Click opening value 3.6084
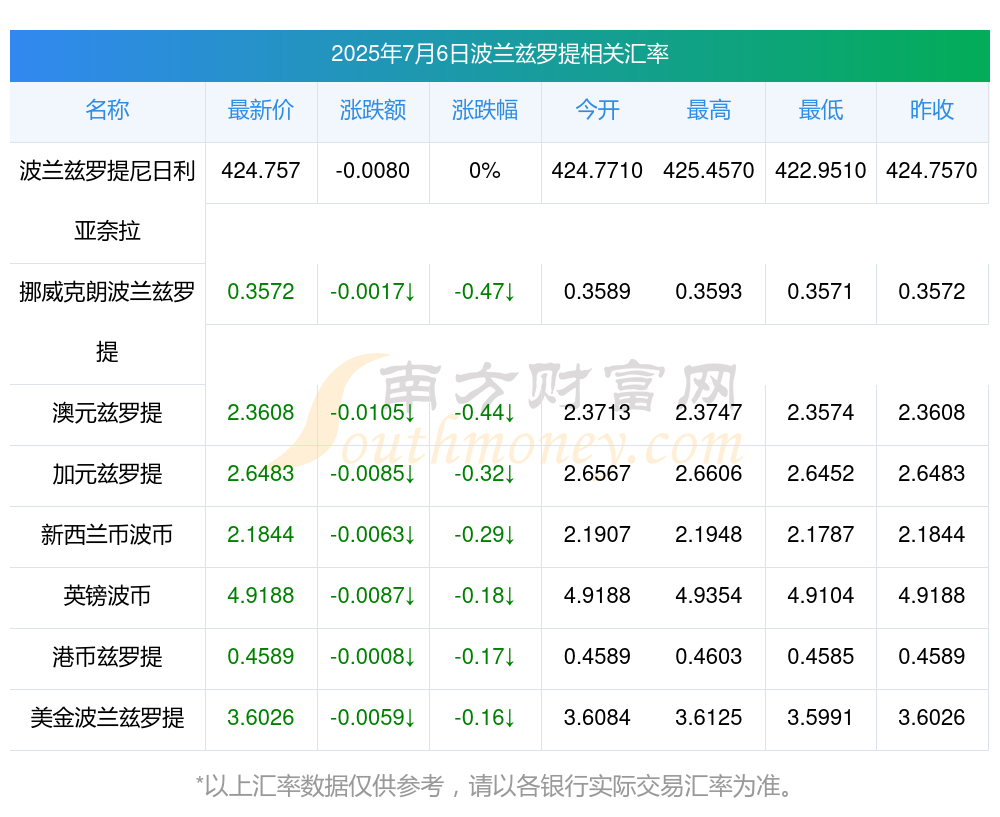 (x=597, y=717)
